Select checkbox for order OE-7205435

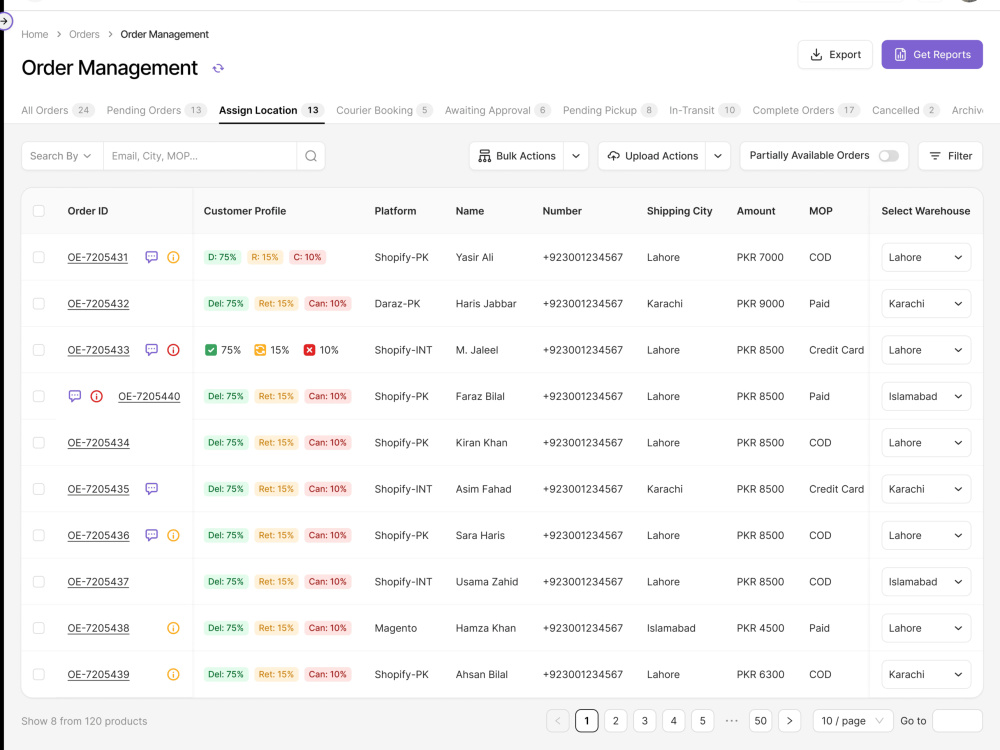[39, 489]
